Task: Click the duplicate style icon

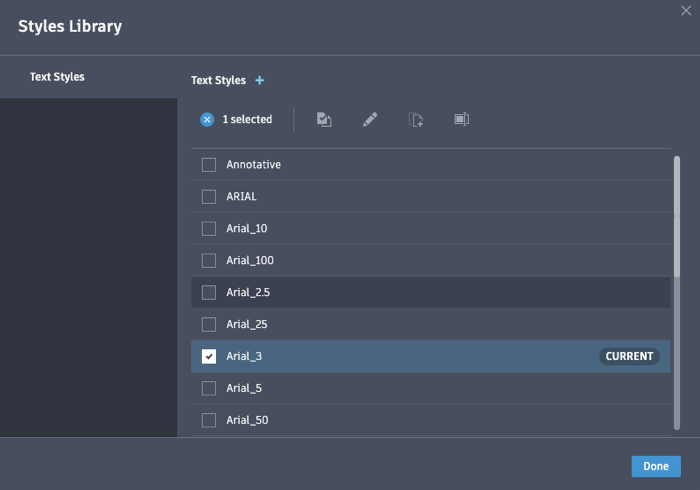Action: click(416, 119)
